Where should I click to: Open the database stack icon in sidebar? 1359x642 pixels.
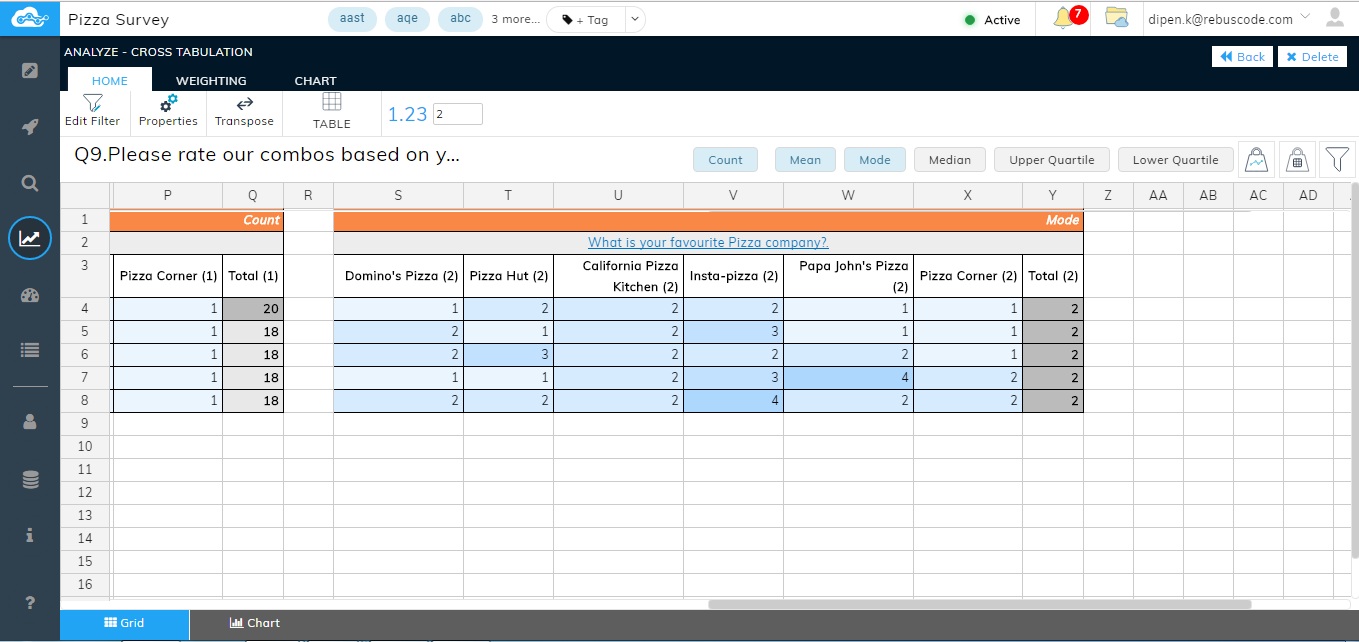(x=30, y=480)
